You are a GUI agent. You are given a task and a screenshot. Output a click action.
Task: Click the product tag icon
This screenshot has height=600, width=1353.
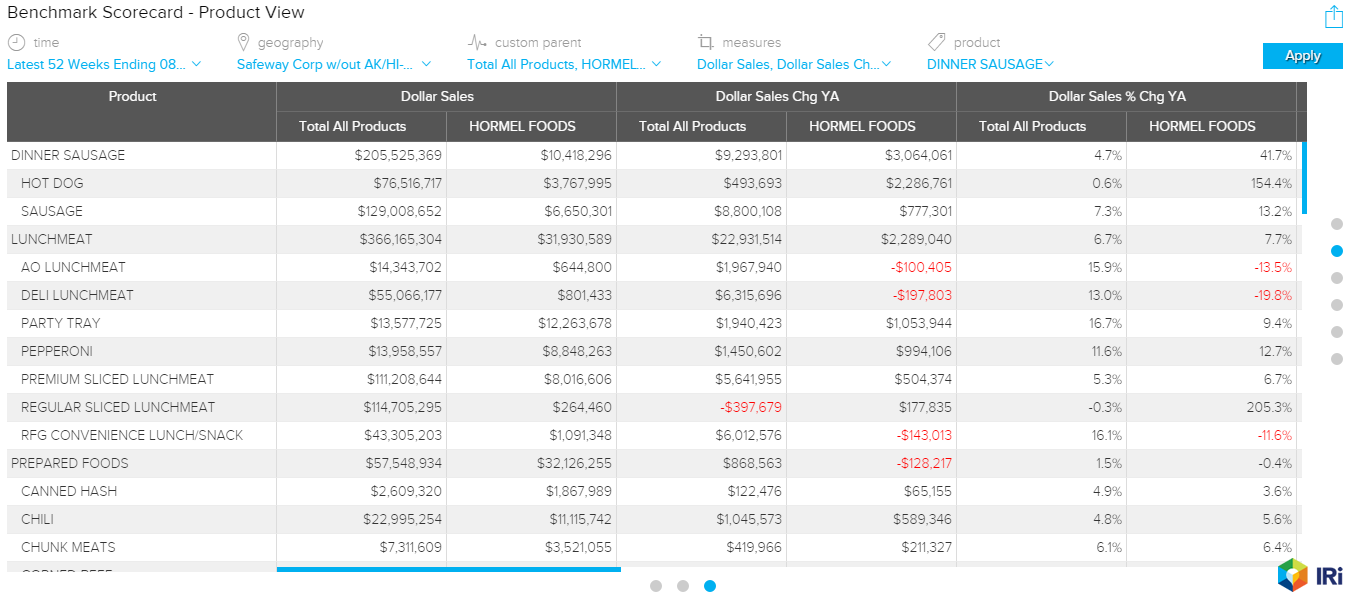pos(936,42)
